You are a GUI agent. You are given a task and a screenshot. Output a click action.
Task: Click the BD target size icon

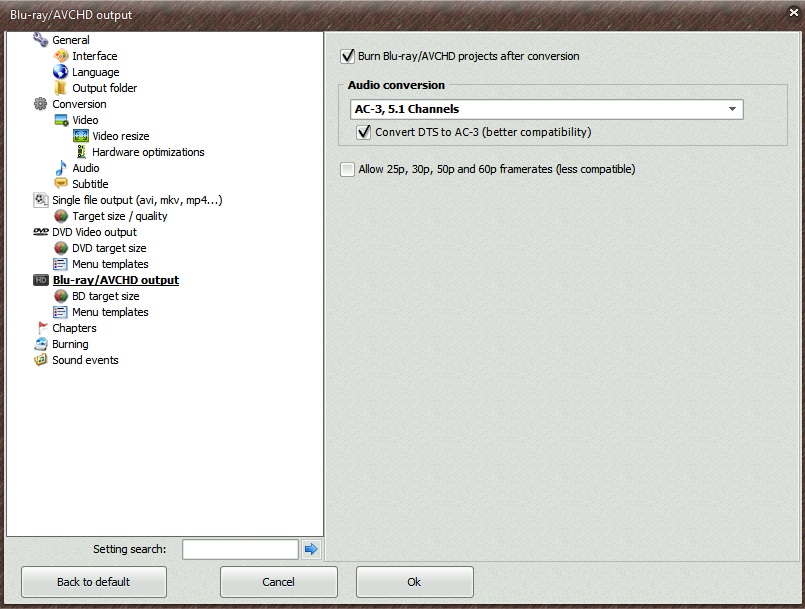coord(61,296)
